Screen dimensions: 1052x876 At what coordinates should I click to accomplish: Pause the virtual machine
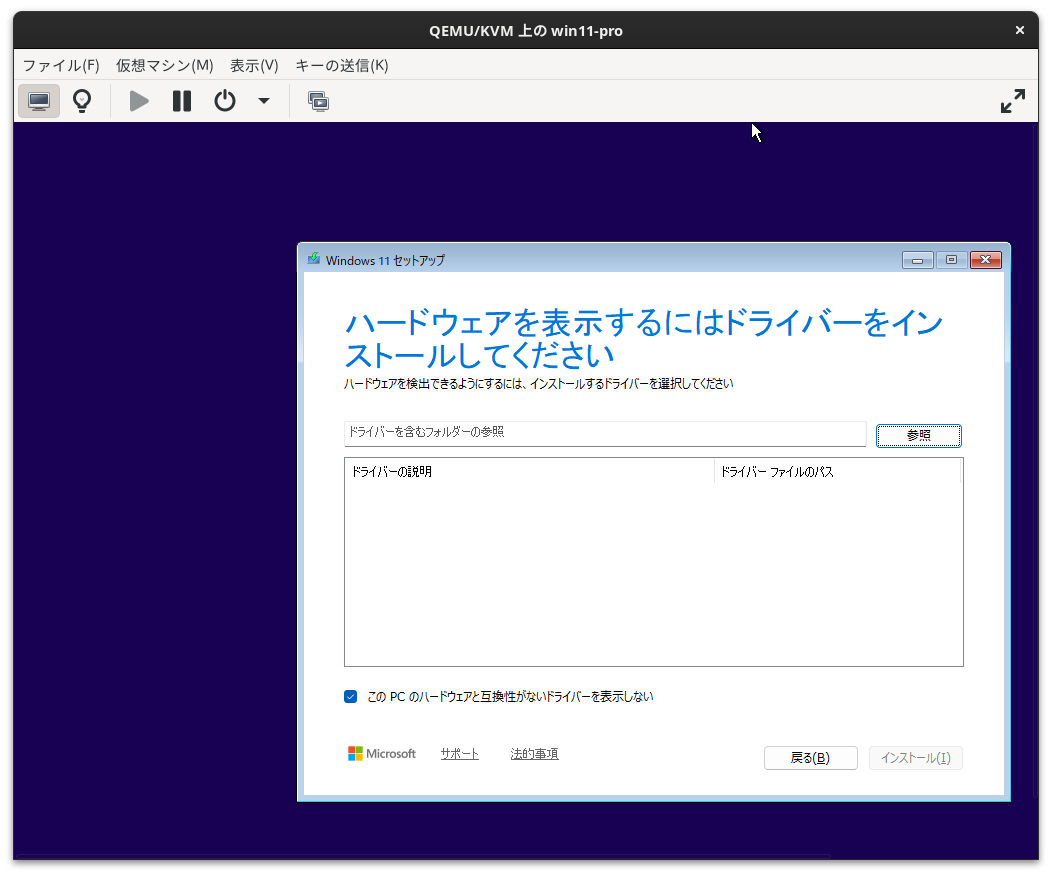click(181, 100)
